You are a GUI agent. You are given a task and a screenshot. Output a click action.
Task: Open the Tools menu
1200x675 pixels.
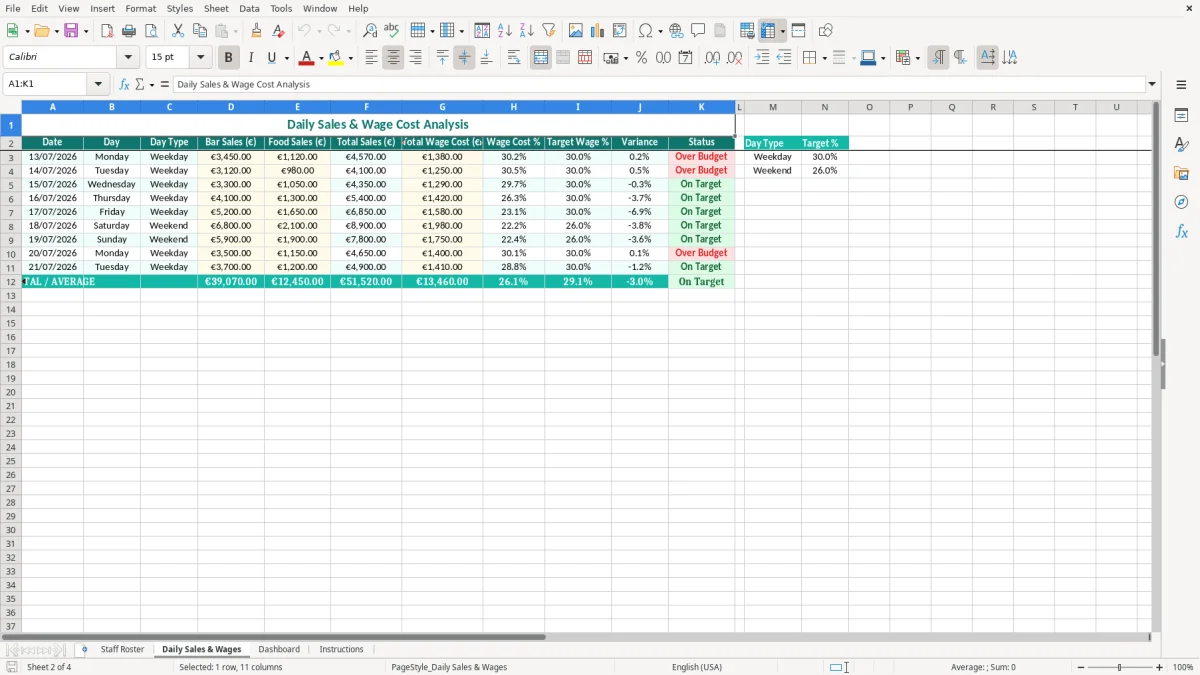click(x=281, y=8)
